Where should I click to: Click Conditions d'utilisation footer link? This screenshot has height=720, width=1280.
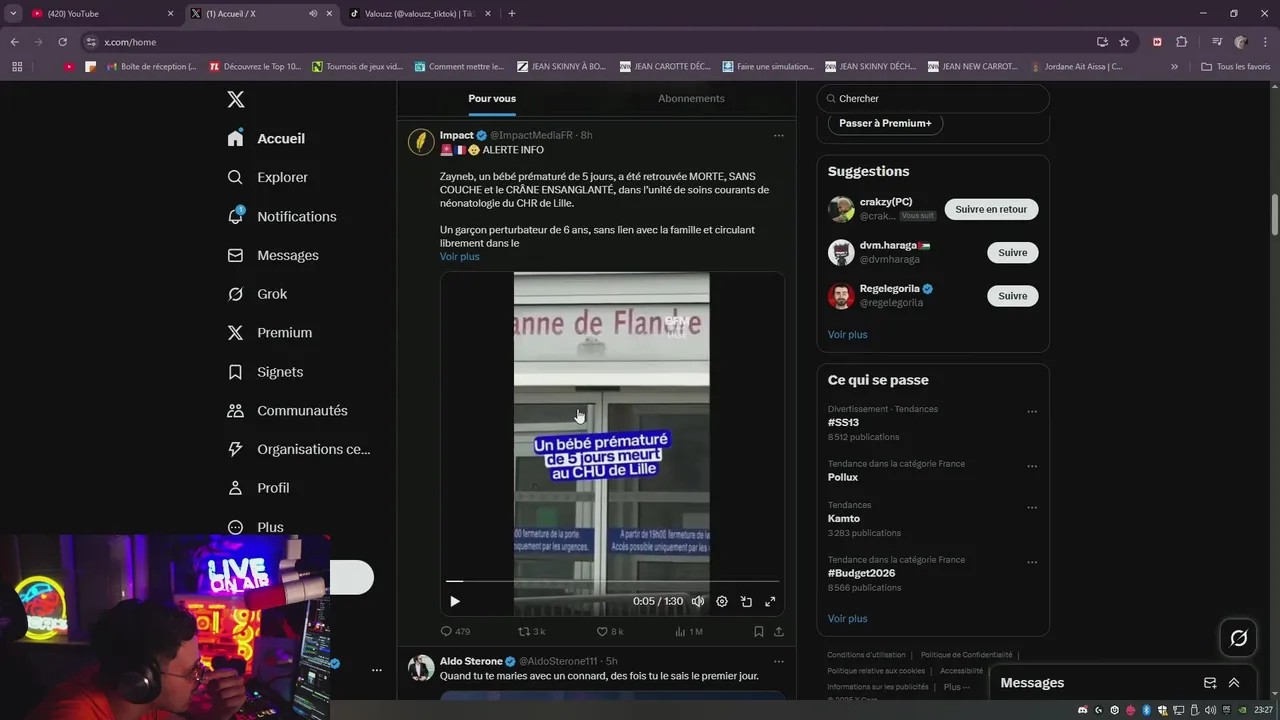pyautogui.click(x=866, y=655)
